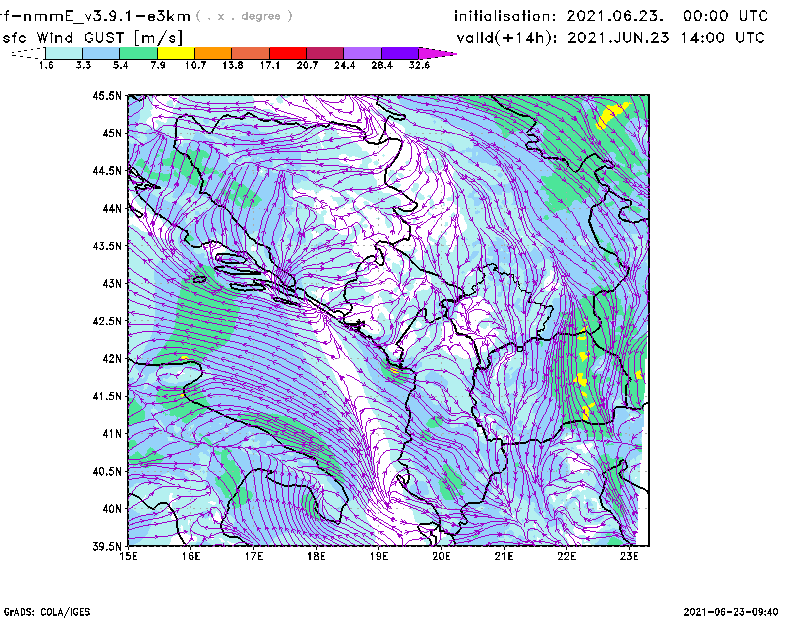
Task: Click the "44.5N" latitude label
Action: [x=107, y=170]
